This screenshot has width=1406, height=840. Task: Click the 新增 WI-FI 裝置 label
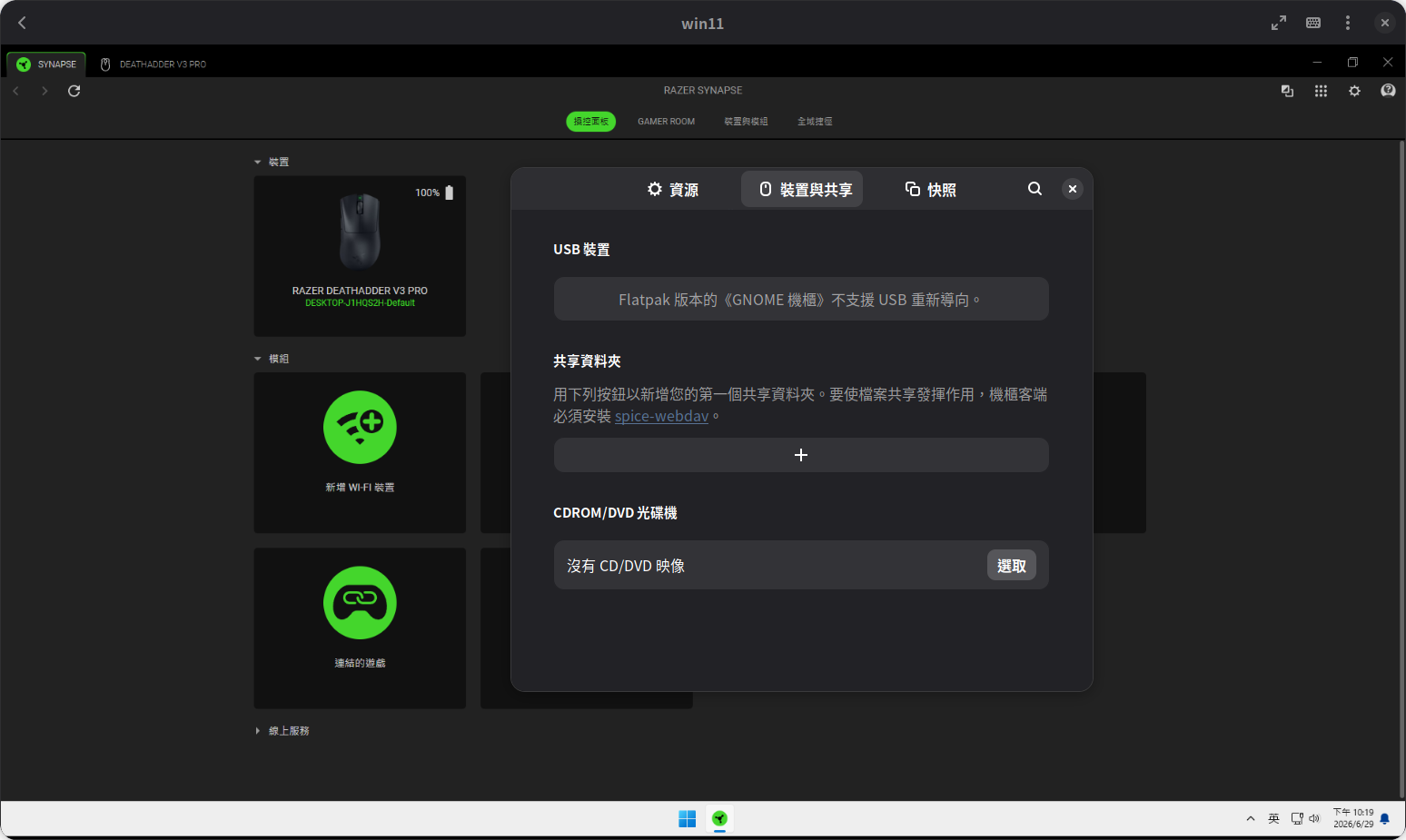(x=360, y=488)
